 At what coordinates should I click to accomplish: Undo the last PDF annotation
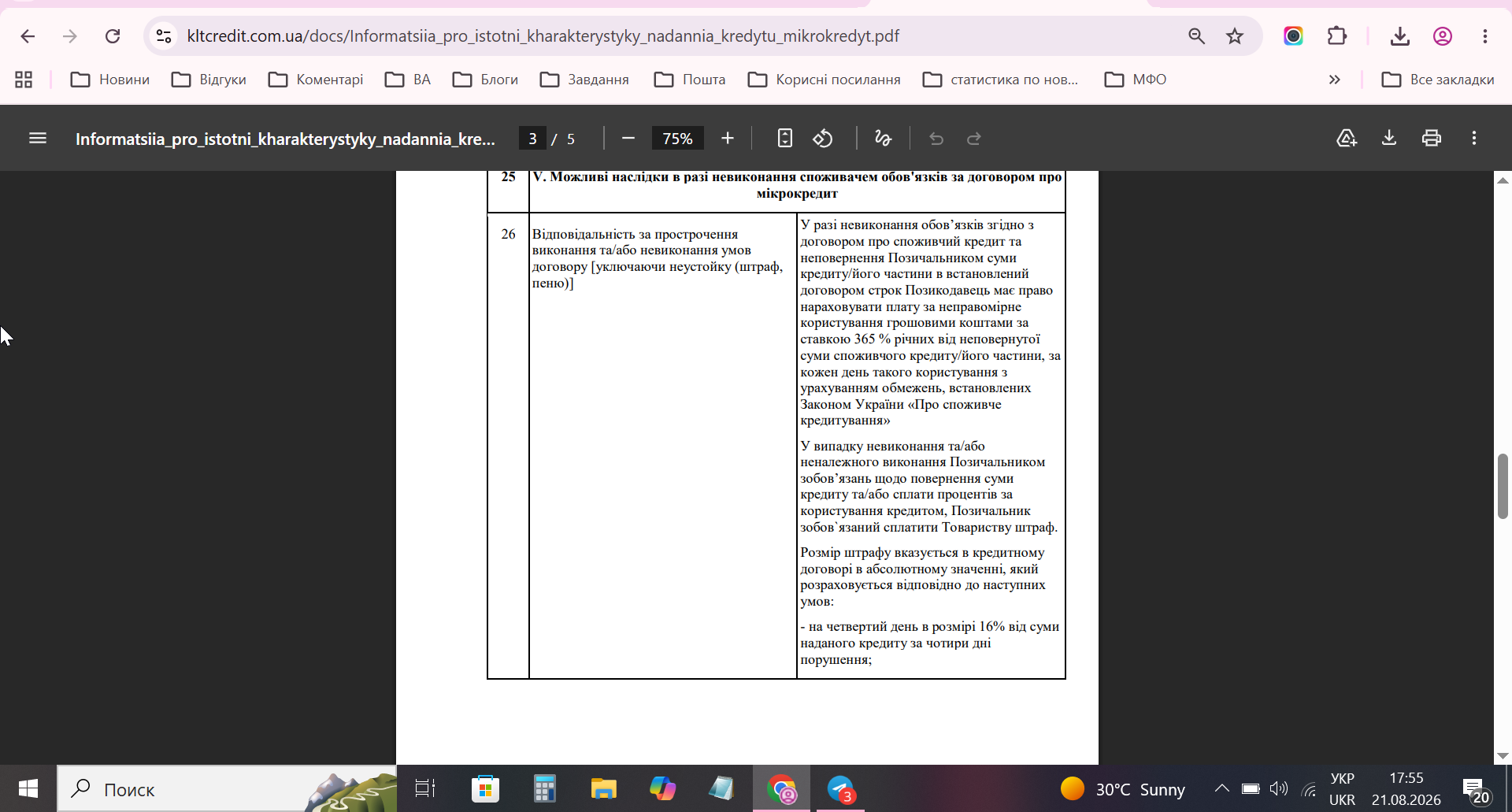[x=936, y=139]
